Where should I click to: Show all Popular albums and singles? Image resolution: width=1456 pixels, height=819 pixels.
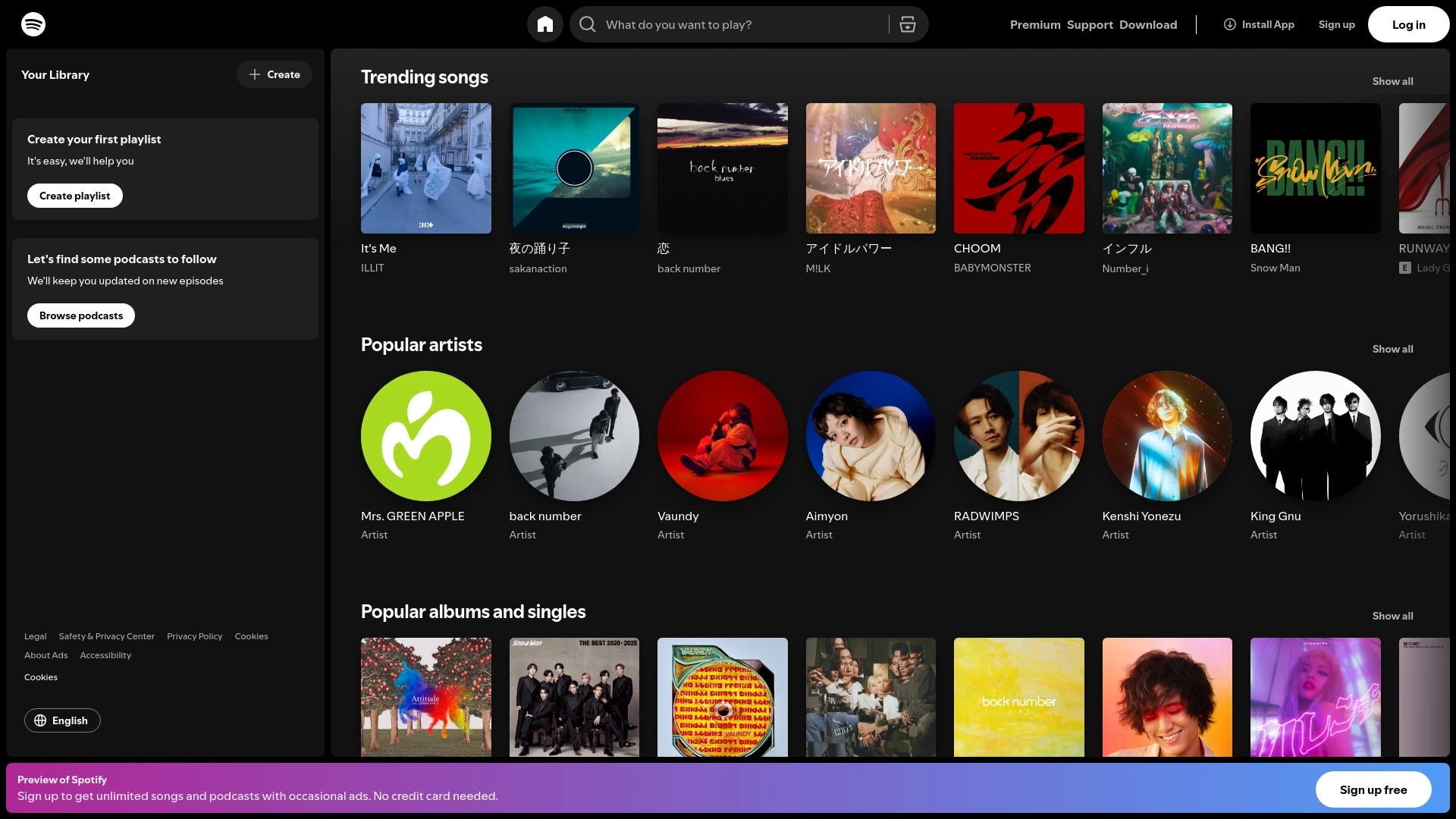[x=1392, y=616]
